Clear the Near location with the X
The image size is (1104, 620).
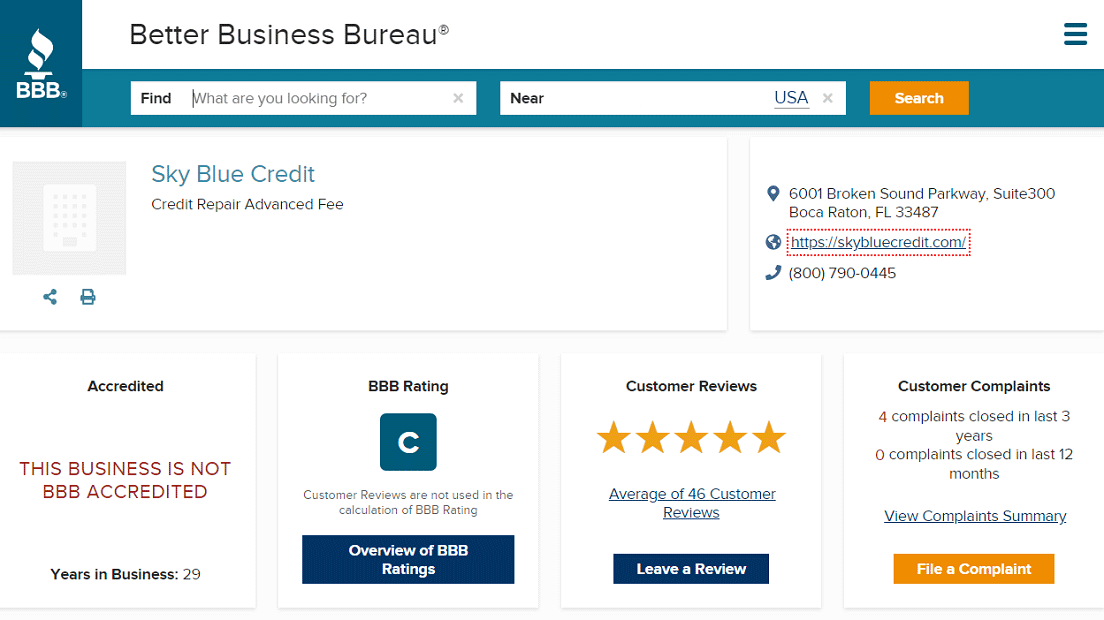click(828, 98)
